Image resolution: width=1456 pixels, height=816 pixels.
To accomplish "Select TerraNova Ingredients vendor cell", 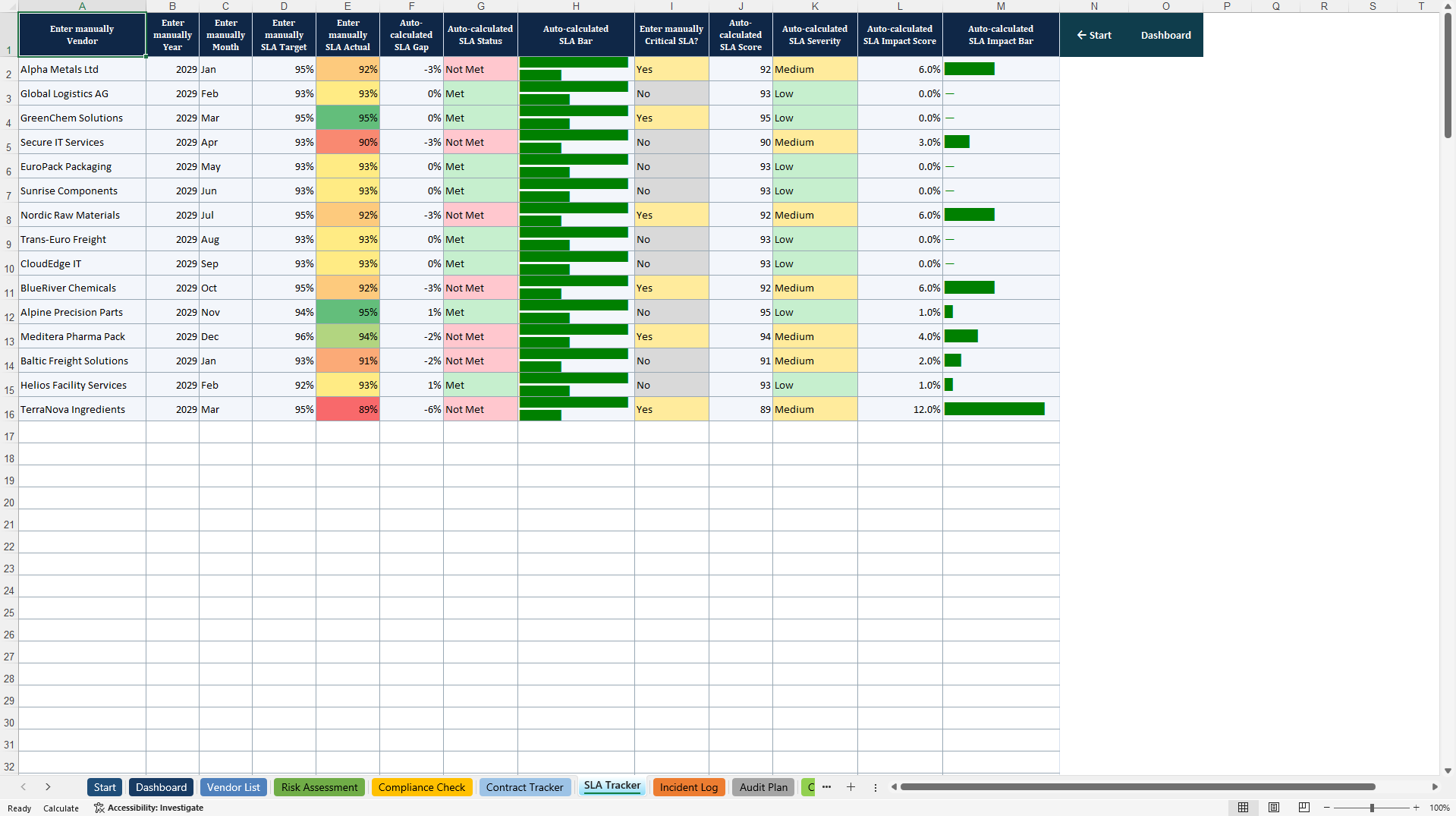I will (82, 409).
